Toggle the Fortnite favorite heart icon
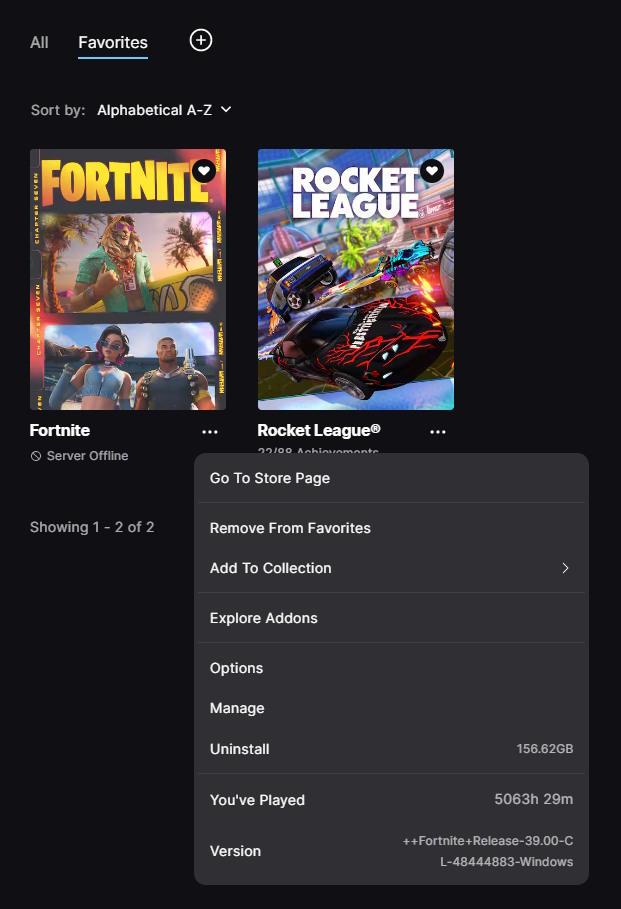The height and width of the screenshot is (909, 621). [204, 171]
